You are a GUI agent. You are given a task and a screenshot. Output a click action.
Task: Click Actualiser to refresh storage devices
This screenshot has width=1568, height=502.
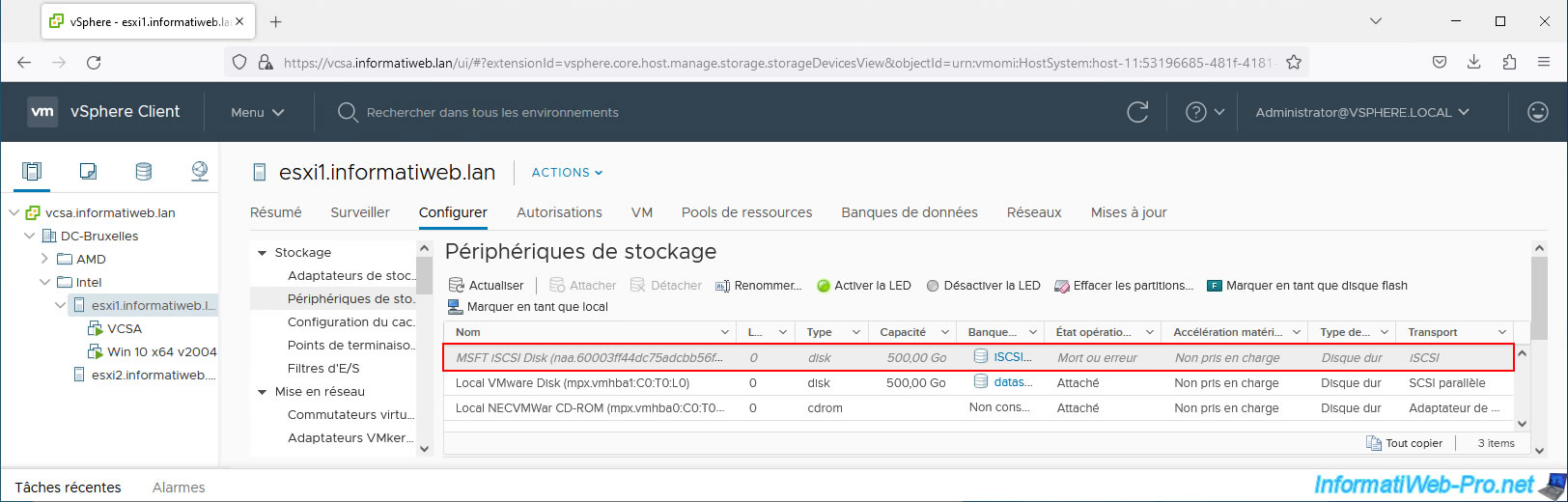(x=487, y=285)
